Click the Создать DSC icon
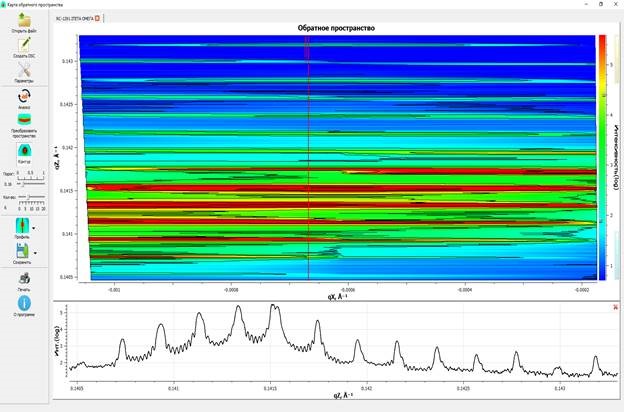The width and height of the screenshot is (624, 412). [x=24, y=45]
